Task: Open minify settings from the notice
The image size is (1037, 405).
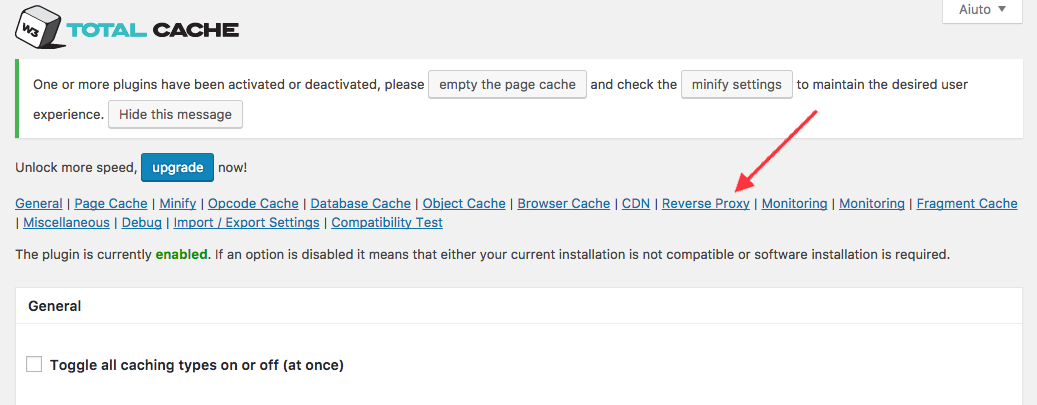Action: click(737, 85)
